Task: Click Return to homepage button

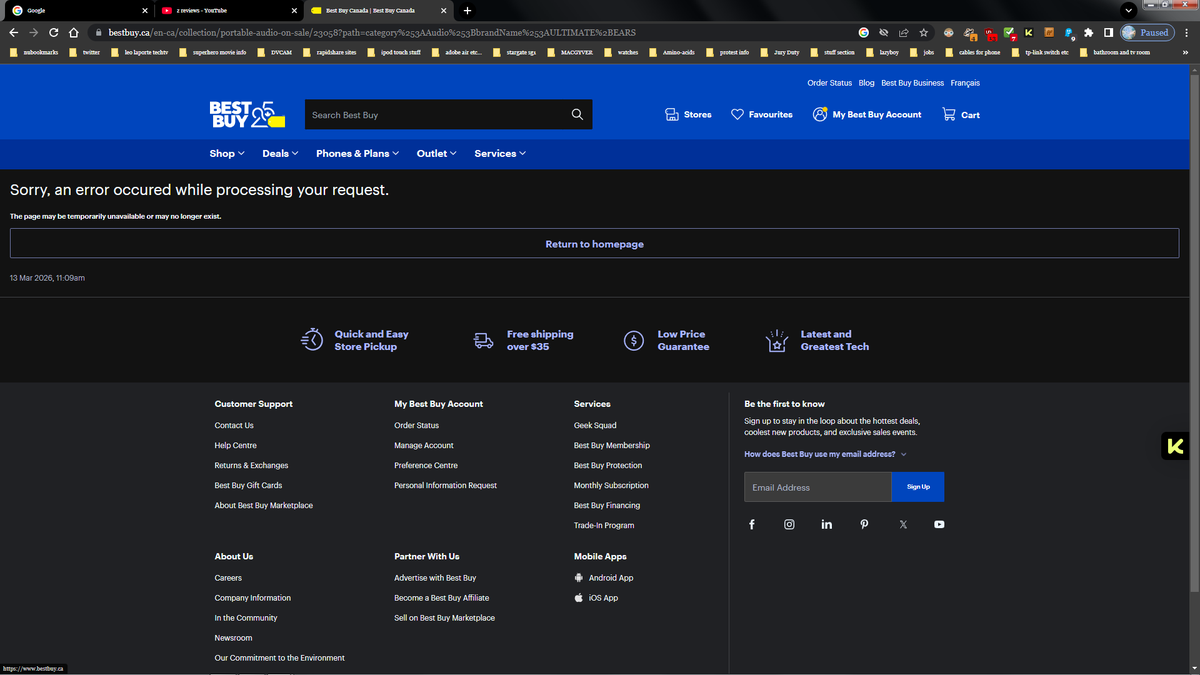Action: (595, 244)
